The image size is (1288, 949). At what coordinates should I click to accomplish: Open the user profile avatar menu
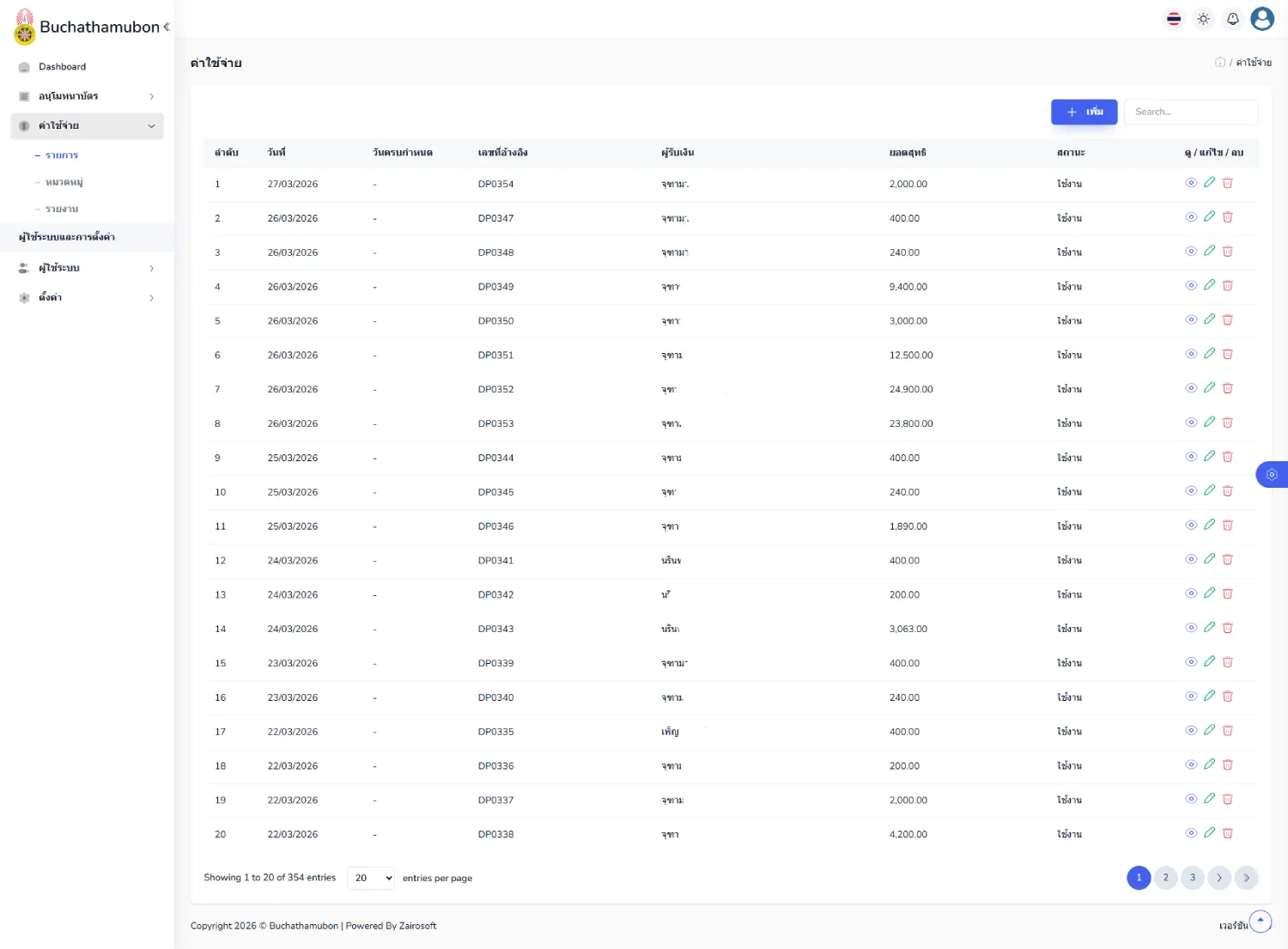[x=1261, y=19]
